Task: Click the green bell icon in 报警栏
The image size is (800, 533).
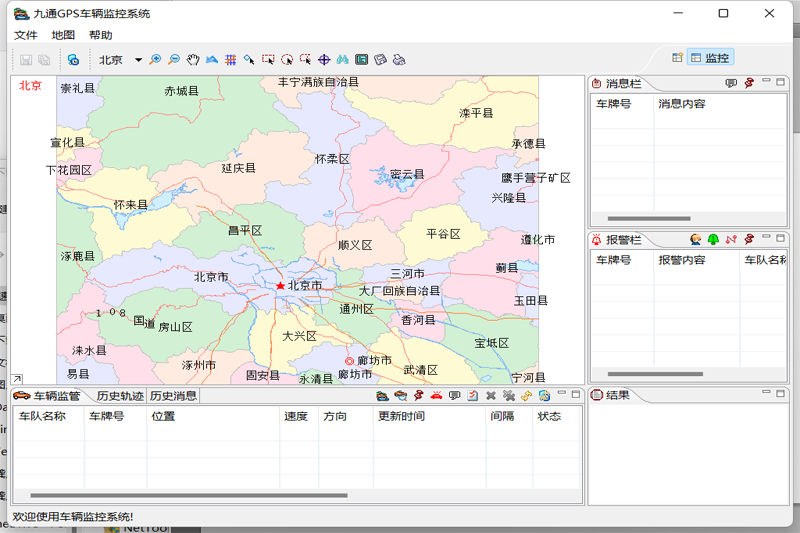Action: (713, 239)
